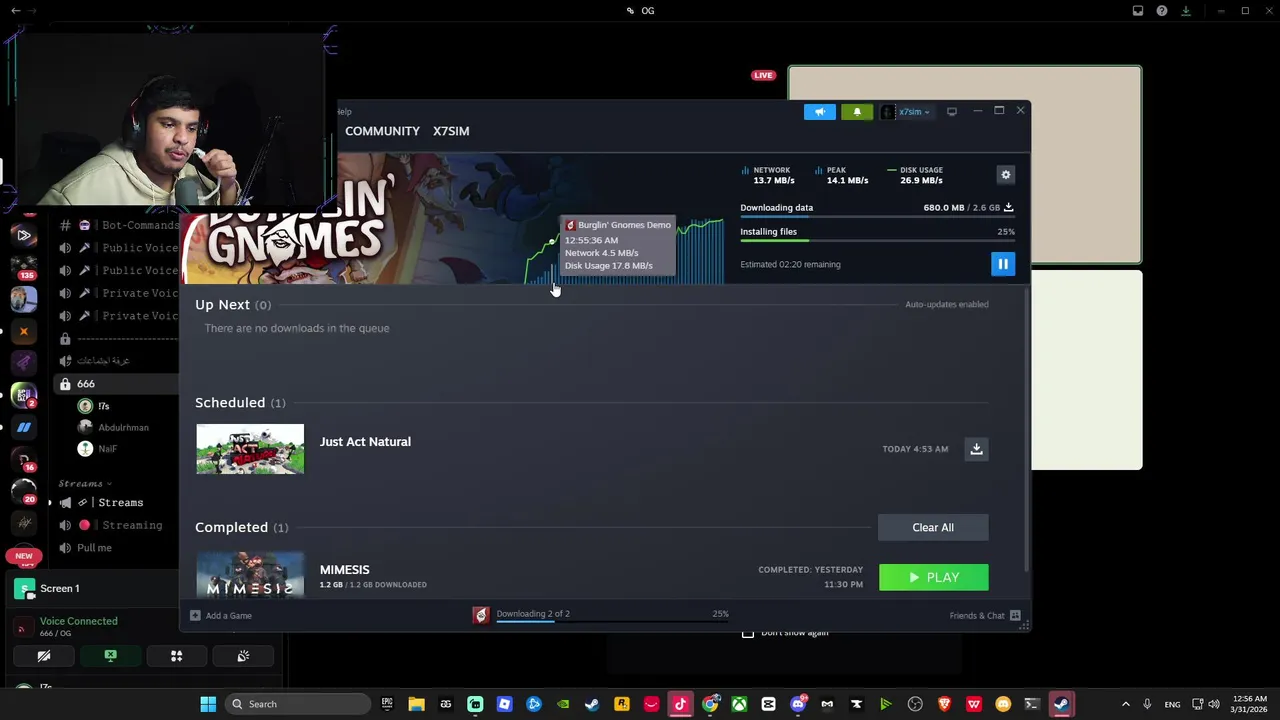Image resolution: width=1280 pixels, height=720 pixels.
Task: Open the Screen 1 stream entry
Action: tap(94, 588)
